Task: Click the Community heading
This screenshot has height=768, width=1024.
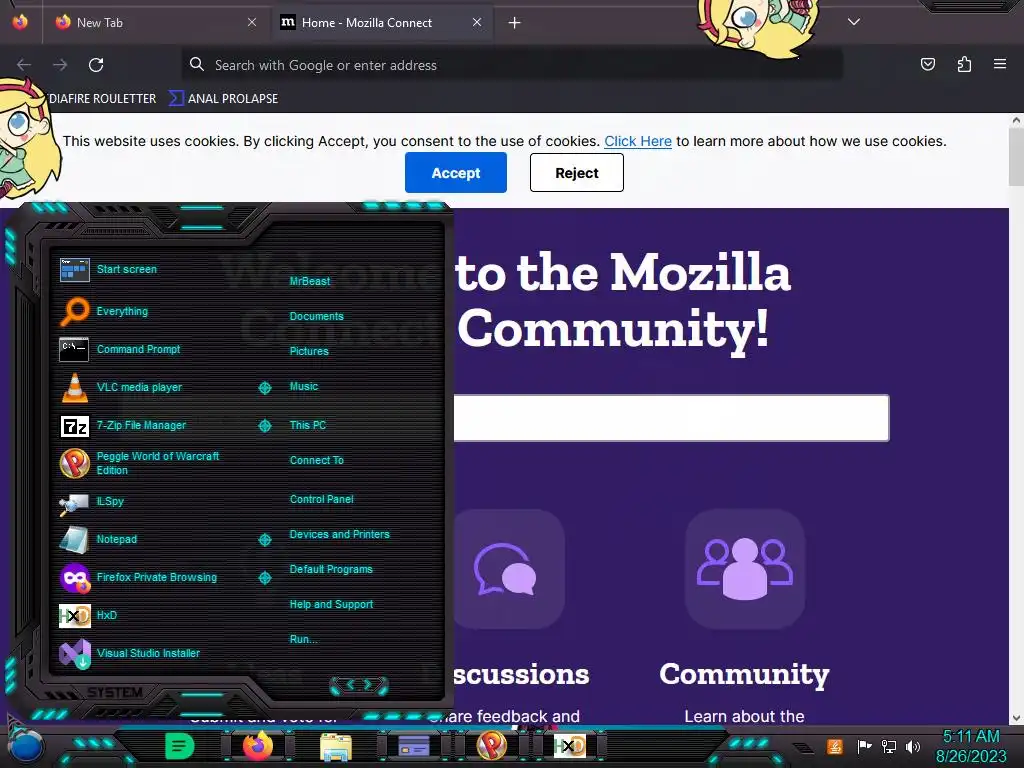Action: (744, 675)
